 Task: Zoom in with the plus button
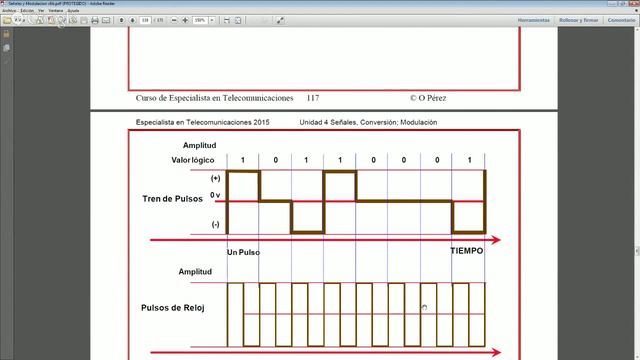point(185,20)
